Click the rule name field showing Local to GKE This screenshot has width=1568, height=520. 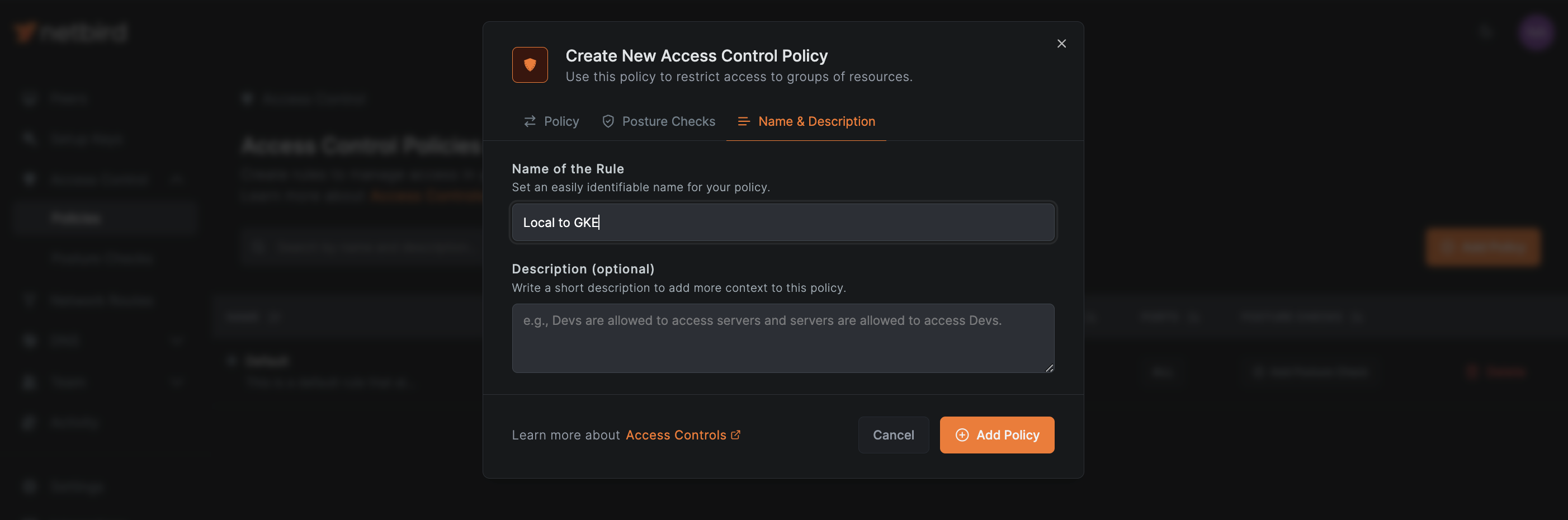pos(783,221)
